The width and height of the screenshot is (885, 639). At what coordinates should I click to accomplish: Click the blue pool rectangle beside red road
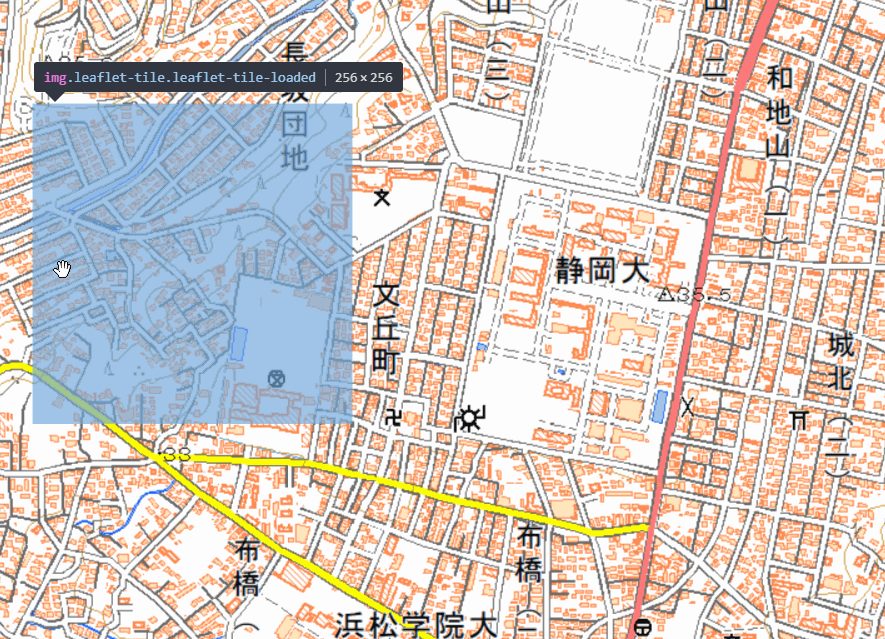(659, 406)
